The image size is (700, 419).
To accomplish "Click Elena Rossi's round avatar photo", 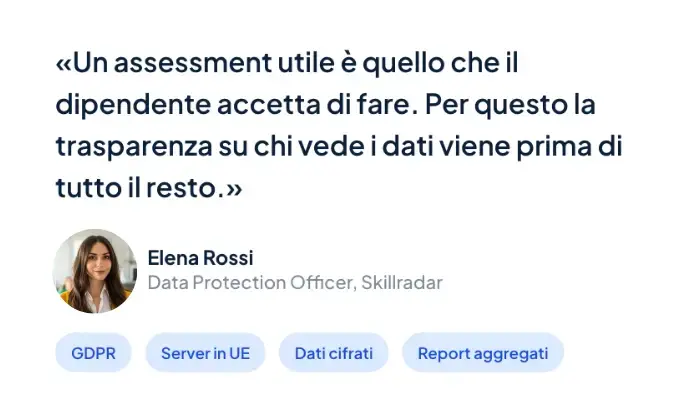I will 95,271.
